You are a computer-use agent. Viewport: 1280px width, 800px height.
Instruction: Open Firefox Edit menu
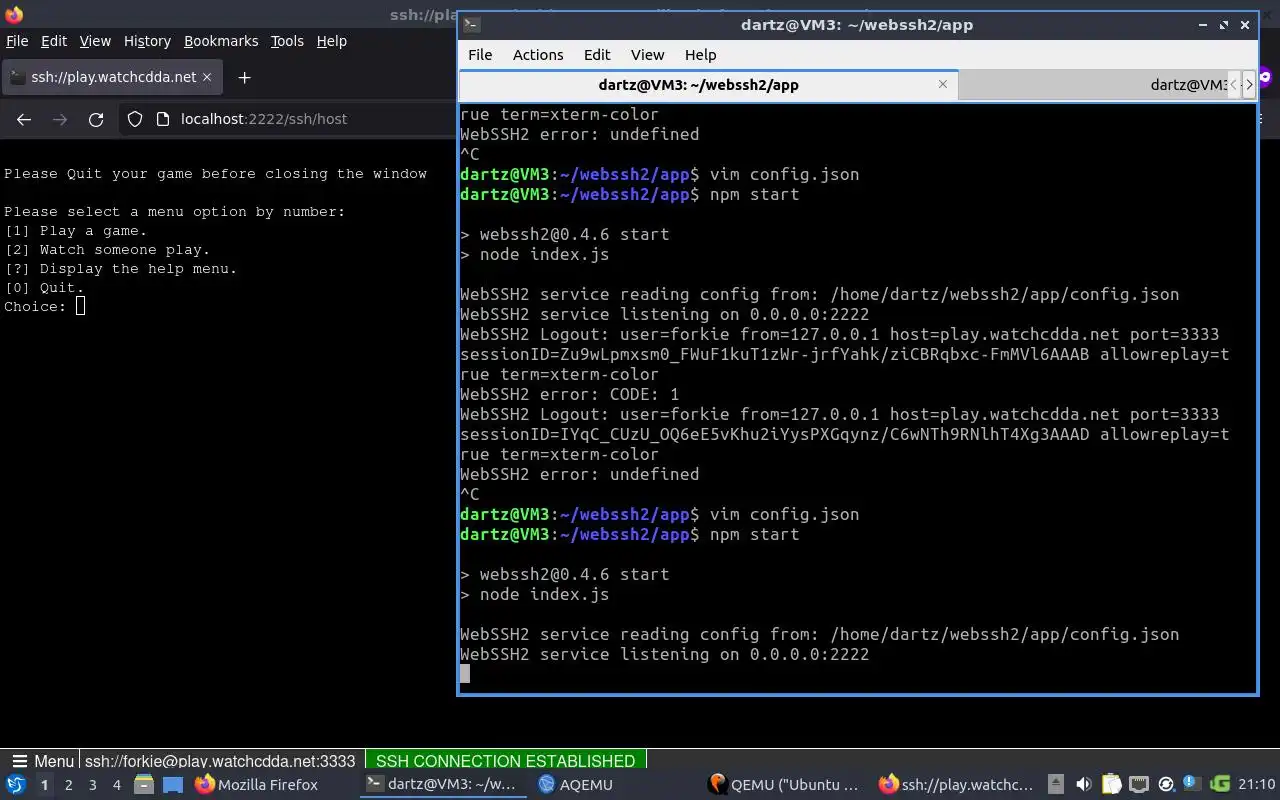click(x=54, y=41)
